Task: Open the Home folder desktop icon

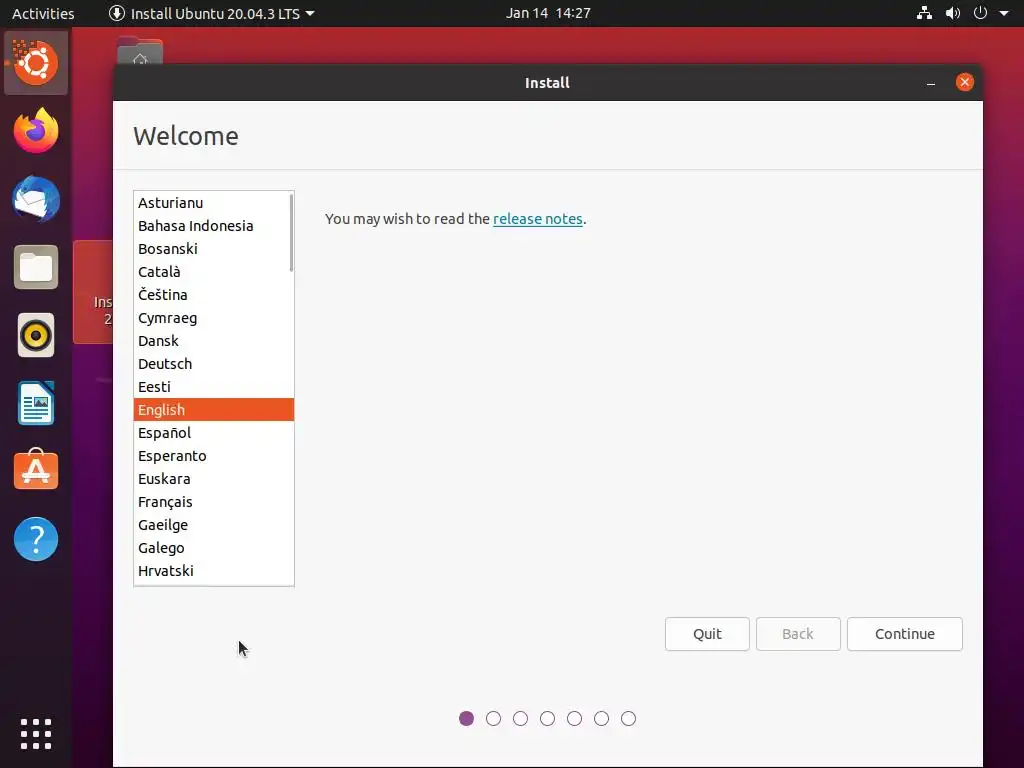Action: (x=140, y=52)
